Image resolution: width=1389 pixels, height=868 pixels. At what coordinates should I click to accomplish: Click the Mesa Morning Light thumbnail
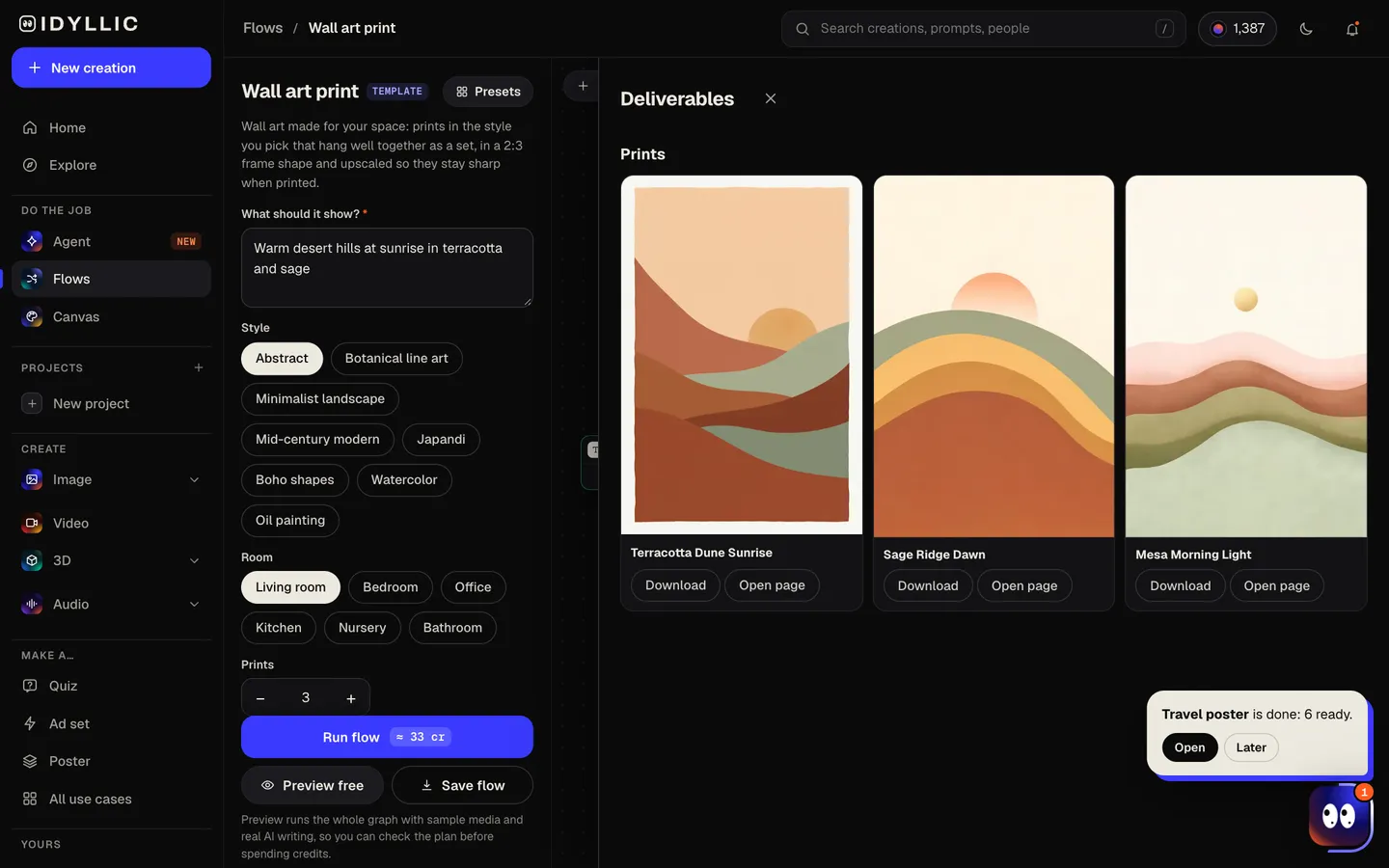coord(1246,356)
